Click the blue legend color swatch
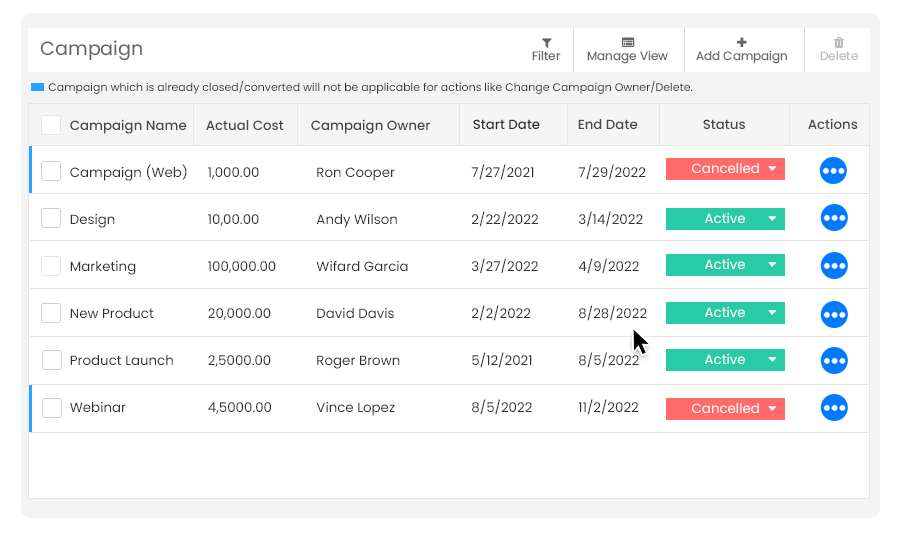Screen dimensions: 900x534 click(x=37, y=87)
